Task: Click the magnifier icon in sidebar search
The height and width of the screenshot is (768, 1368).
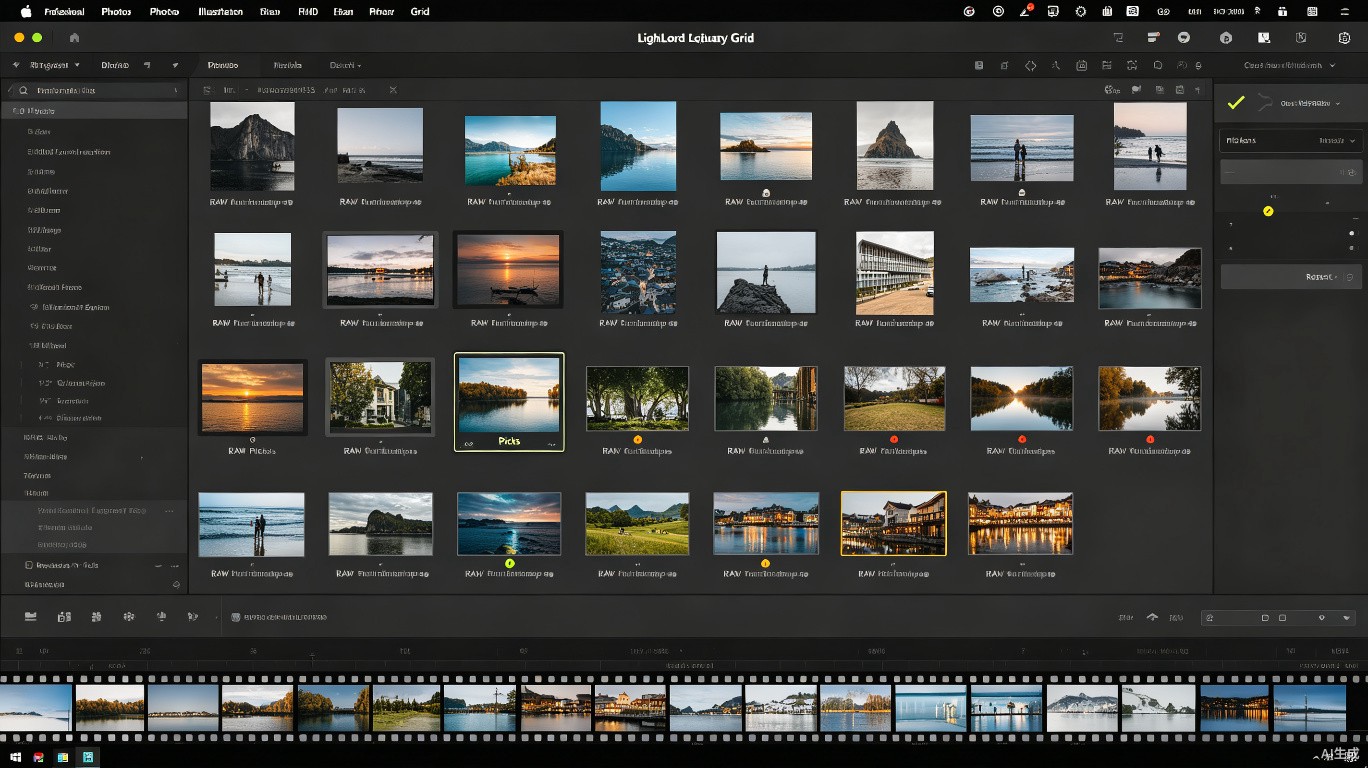Action: click(x=23, y=90)
